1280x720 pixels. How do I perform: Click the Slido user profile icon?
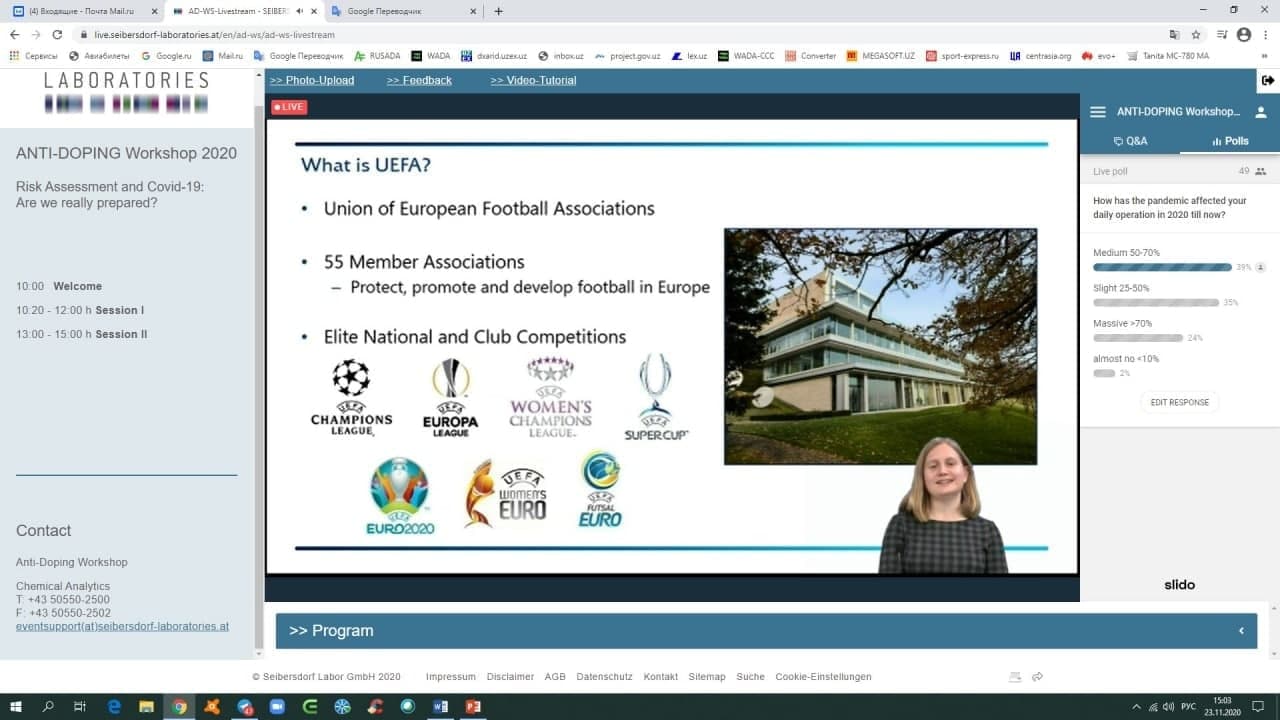1261,112
